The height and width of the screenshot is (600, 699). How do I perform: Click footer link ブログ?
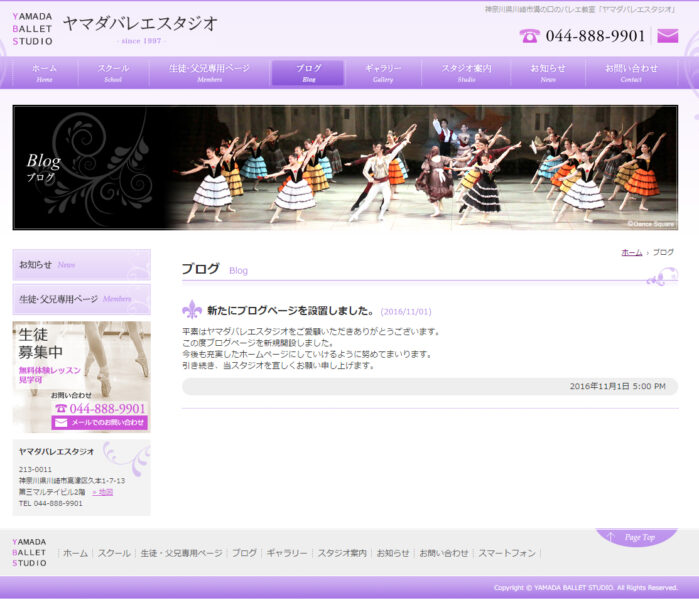pyautogui.click(x=244, y=553)
